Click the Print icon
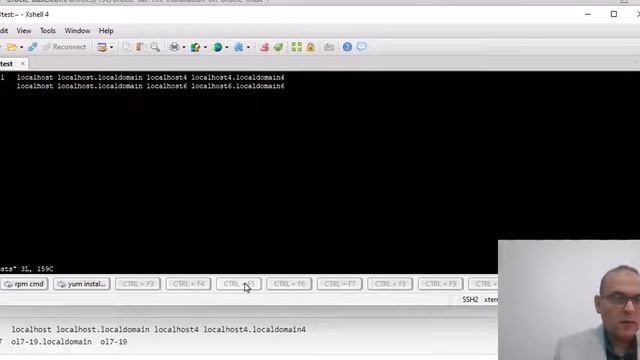 174,47
